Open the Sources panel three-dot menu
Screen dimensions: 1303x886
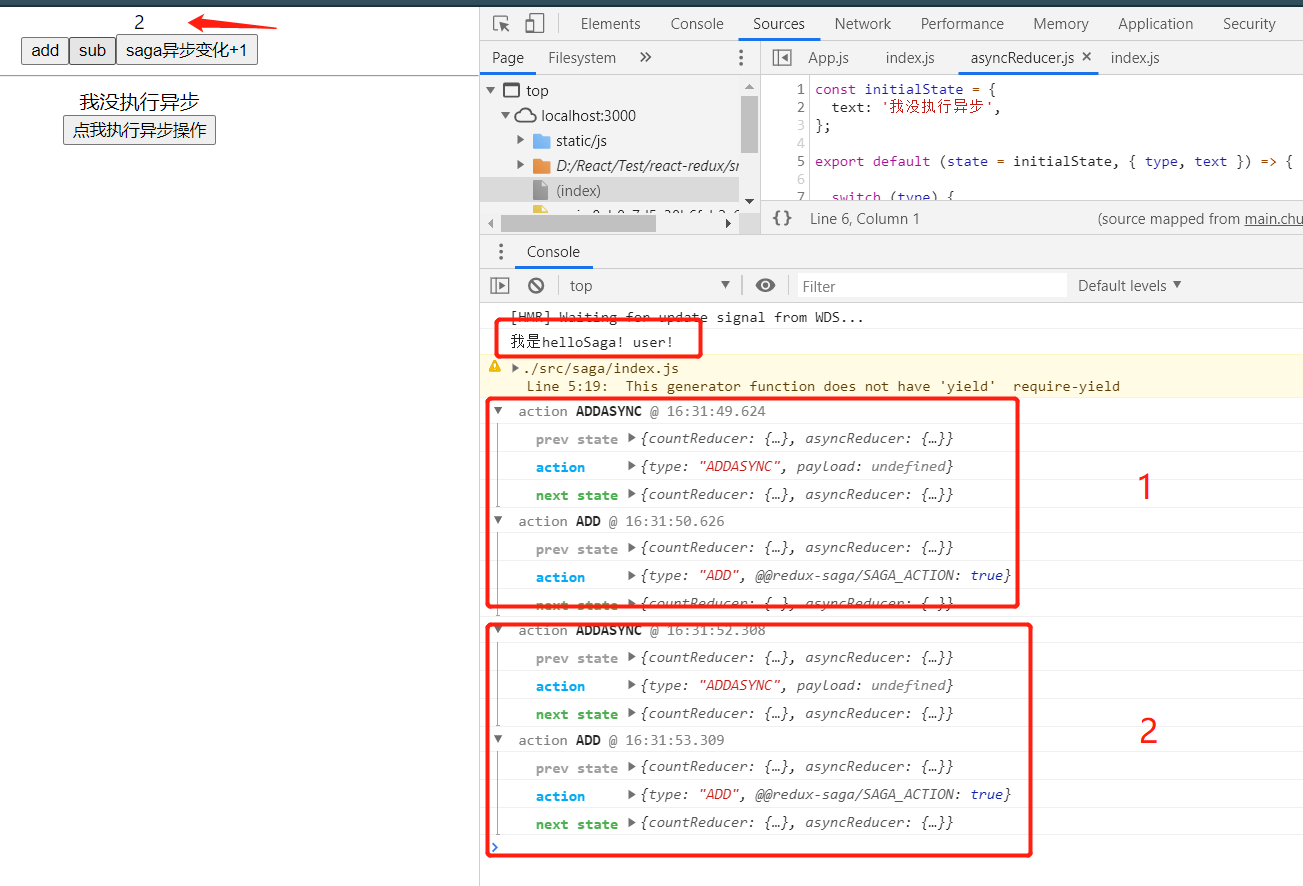[x=741, y=58]
